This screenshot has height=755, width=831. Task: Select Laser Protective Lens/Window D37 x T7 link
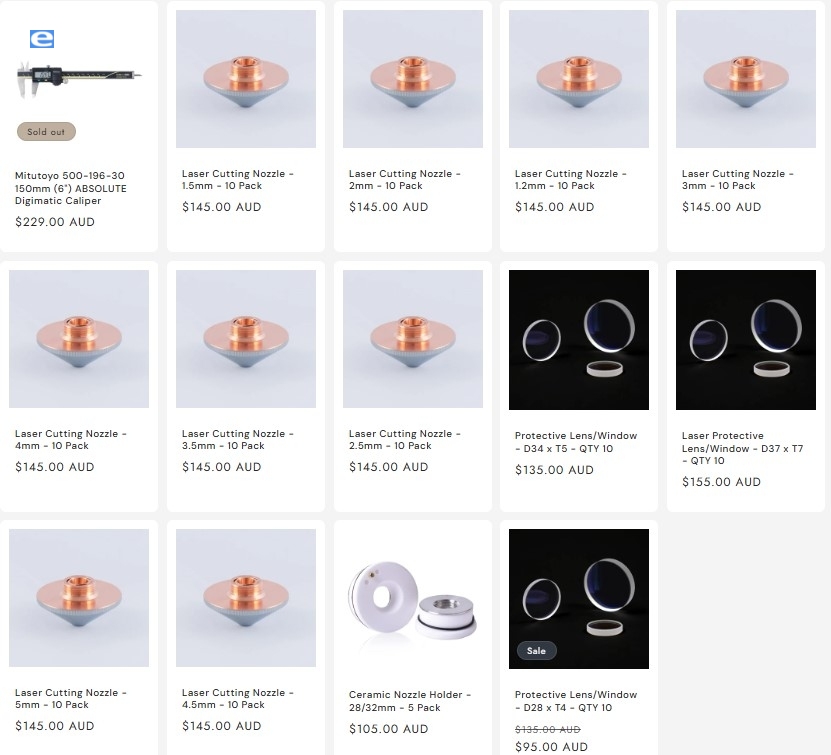click(x=742, y=448)
